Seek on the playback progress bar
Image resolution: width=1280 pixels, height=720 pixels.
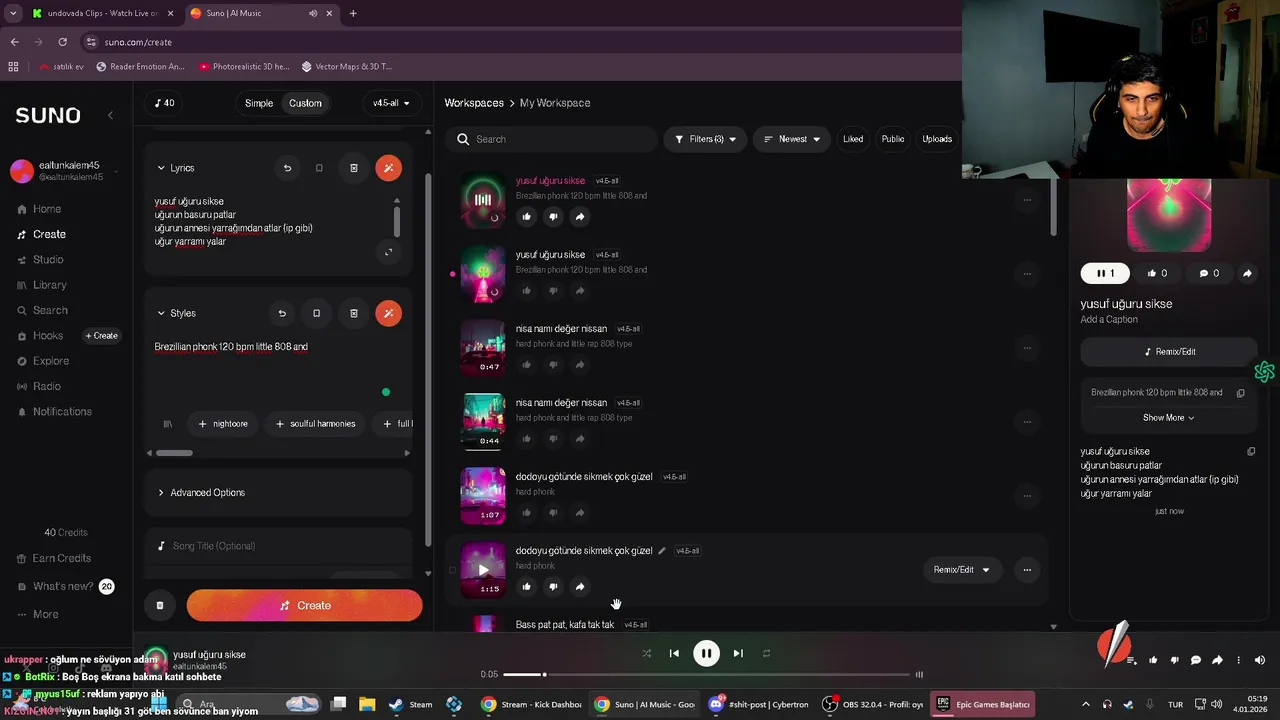[706, 675]
